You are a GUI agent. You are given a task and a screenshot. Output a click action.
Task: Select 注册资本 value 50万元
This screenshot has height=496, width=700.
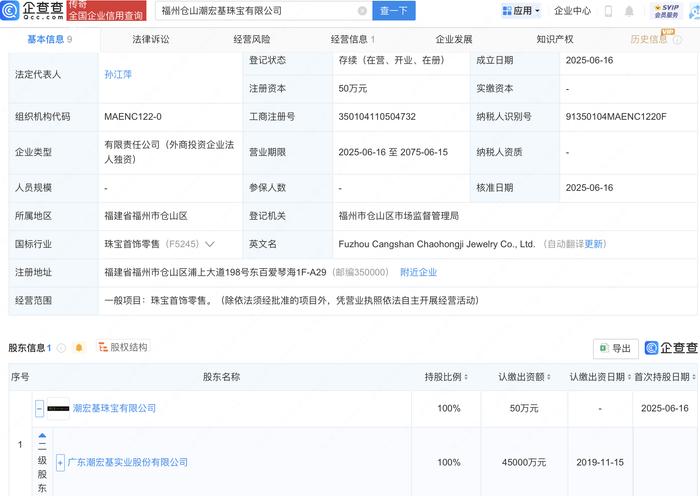(x=352, y=88)
